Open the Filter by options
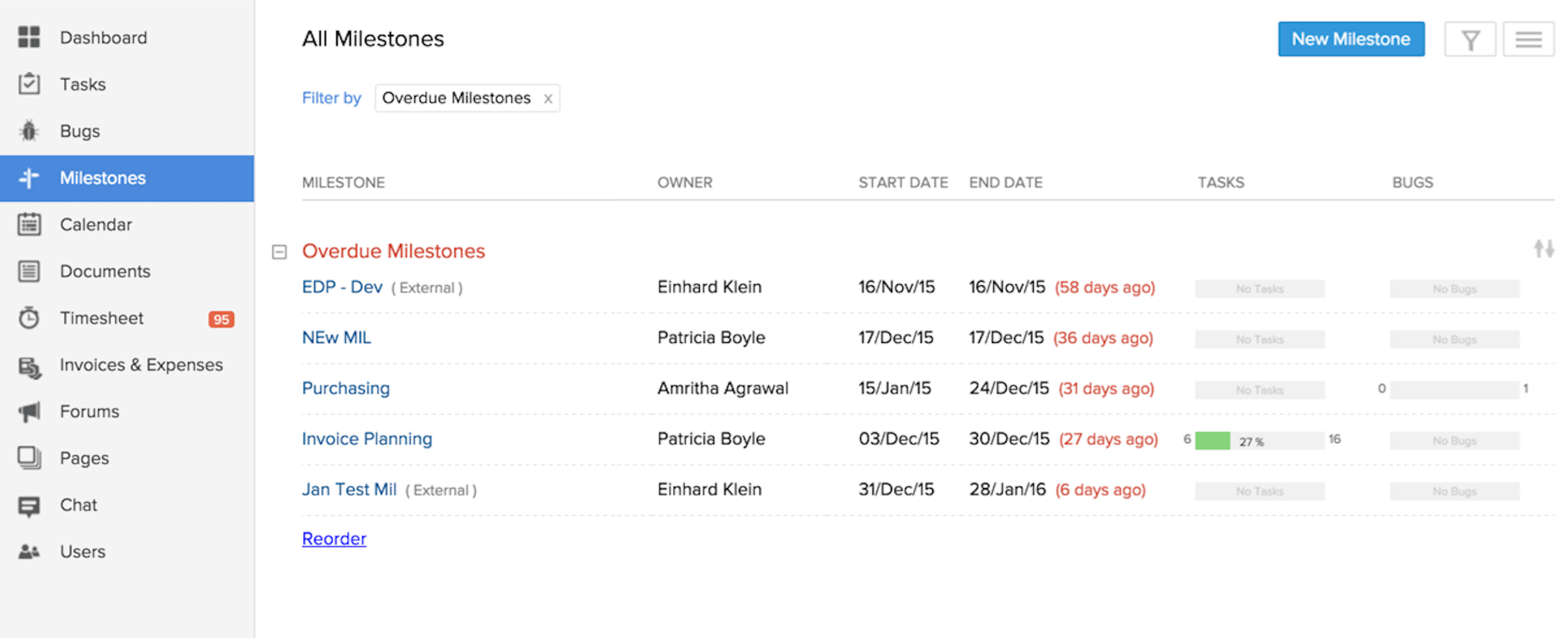The height and width of the screenshot is (638, 1568). (x=331, y=98)
